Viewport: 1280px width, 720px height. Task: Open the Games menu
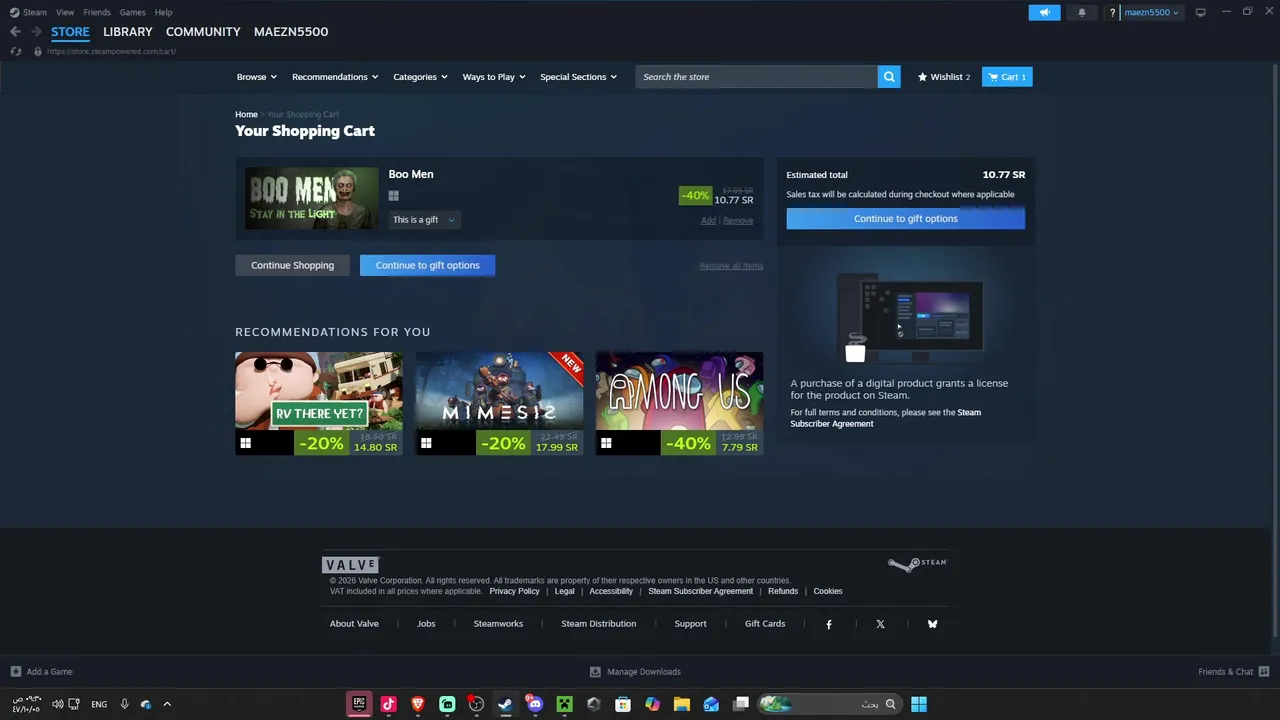click(132, 12)
